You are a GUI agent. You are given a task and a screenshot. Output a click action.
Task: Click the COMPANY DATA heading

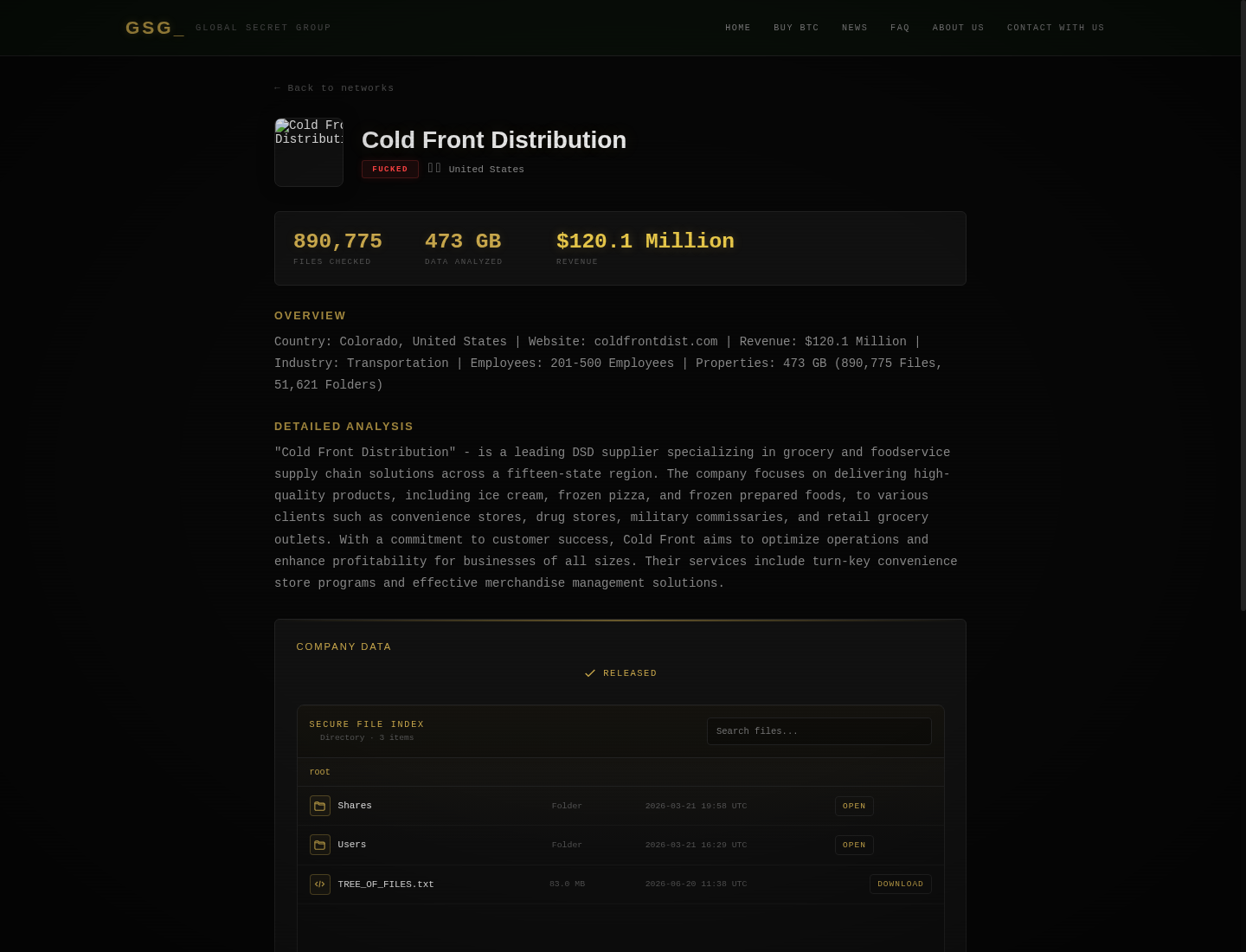[344, 646]
